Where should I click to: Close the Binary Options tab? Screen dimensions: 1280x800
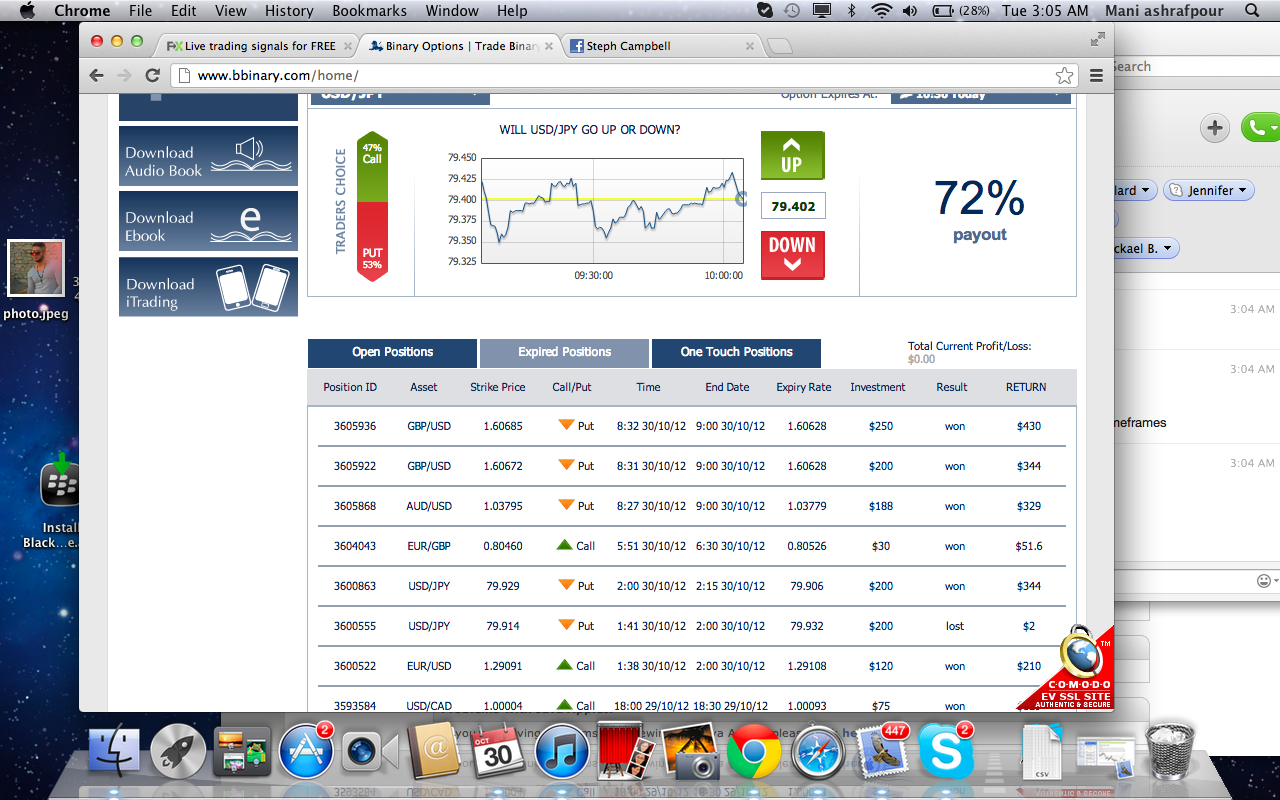pos(550,46)
